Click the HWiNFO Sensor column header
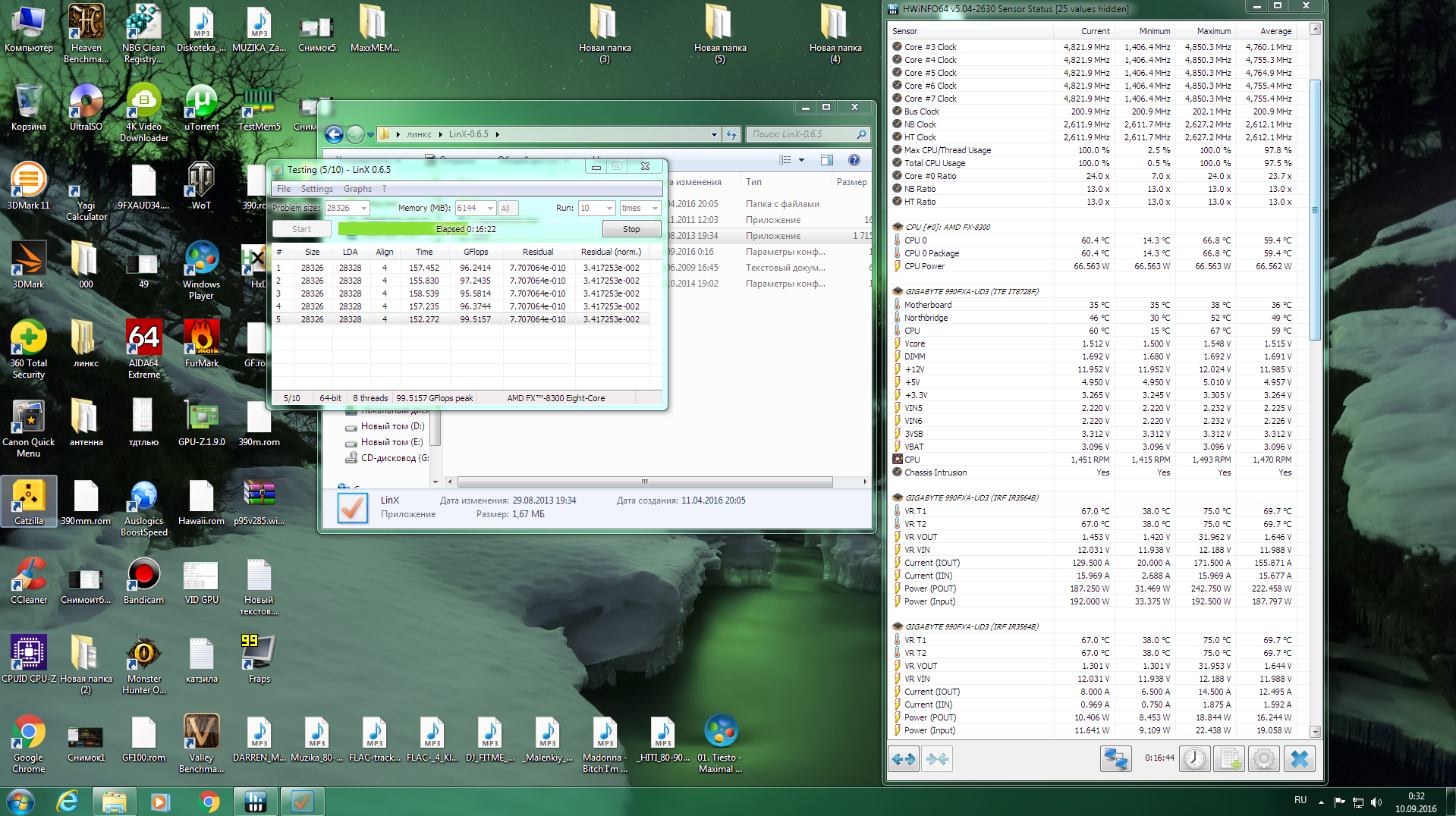Viewport: 1456px width, 816px height. tap(971, 31)
